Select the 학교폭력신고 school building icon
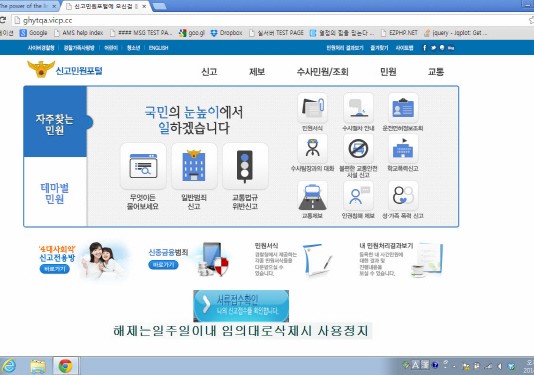Image resolution: width=534 pixels, height=375 pixels. pyautogui.click(x=403, y=149)
